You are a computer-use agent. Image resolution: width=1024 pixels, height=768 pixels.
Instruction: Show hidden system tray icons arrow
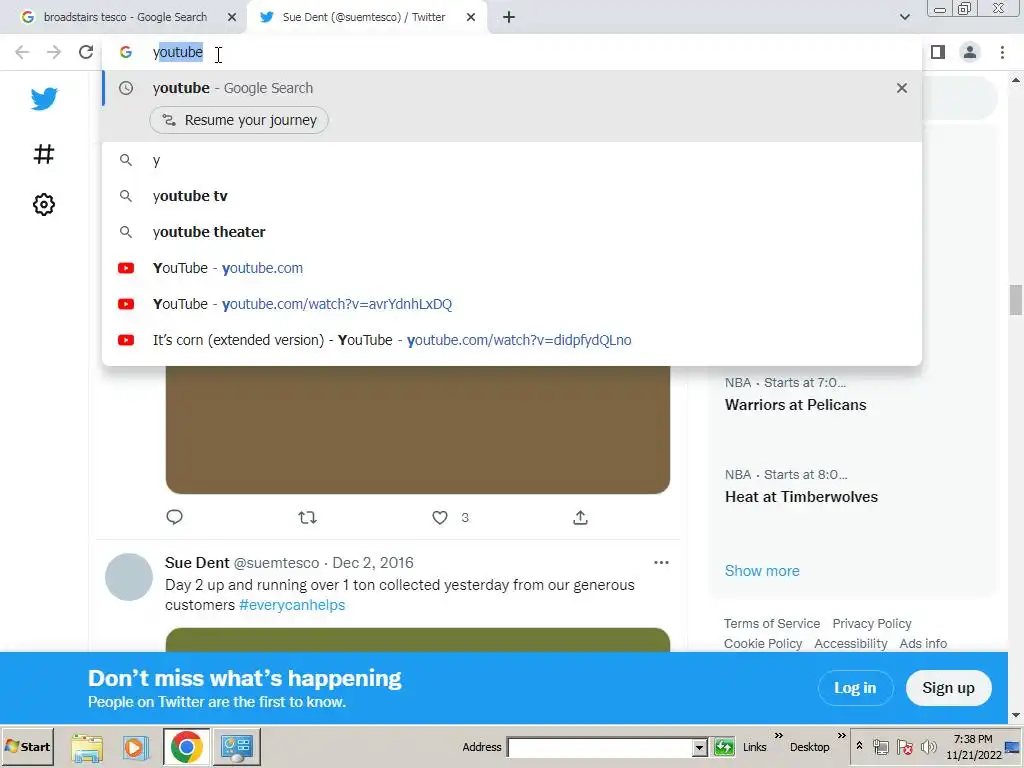pos(859,746)
